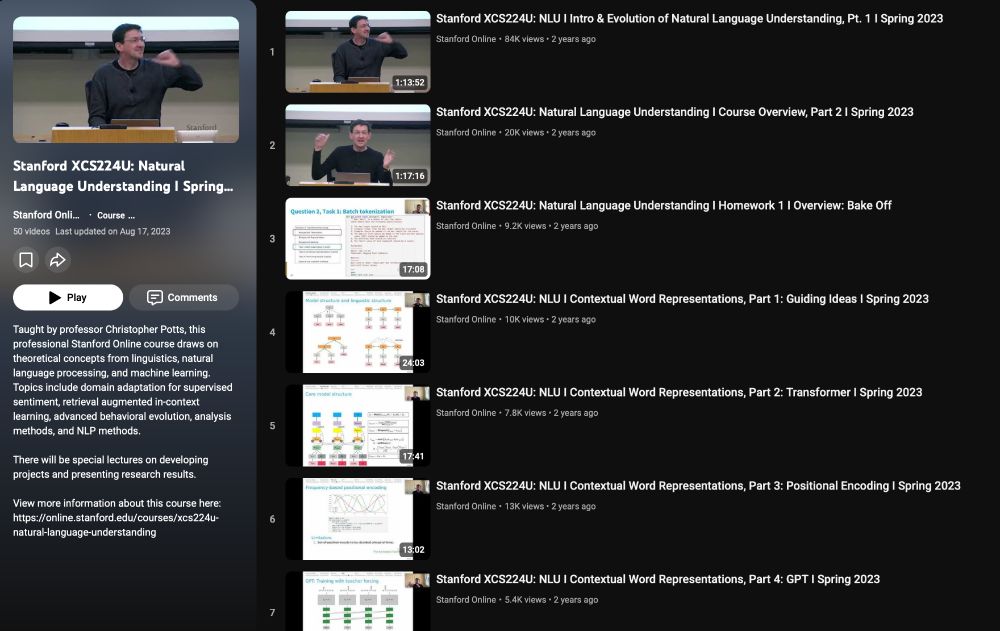
Task: Open Transformer thumbnail with 17:41 duration
Action: [x=358, y=426]
